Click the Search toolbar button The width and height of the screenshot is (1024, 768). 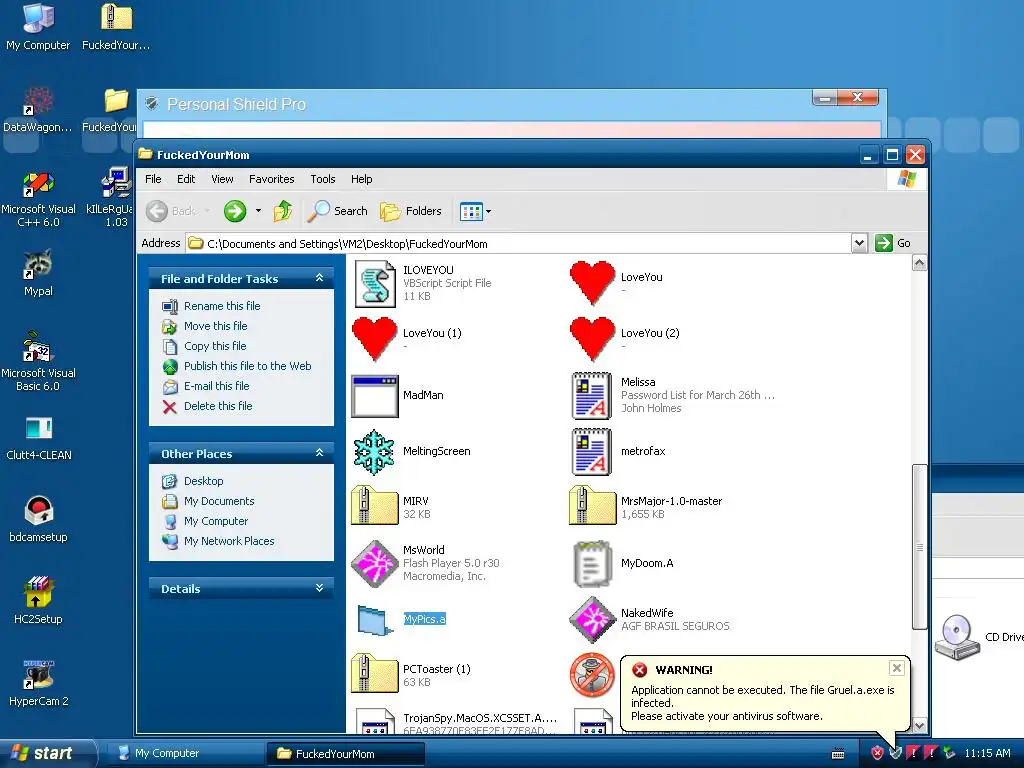(337, 211)
